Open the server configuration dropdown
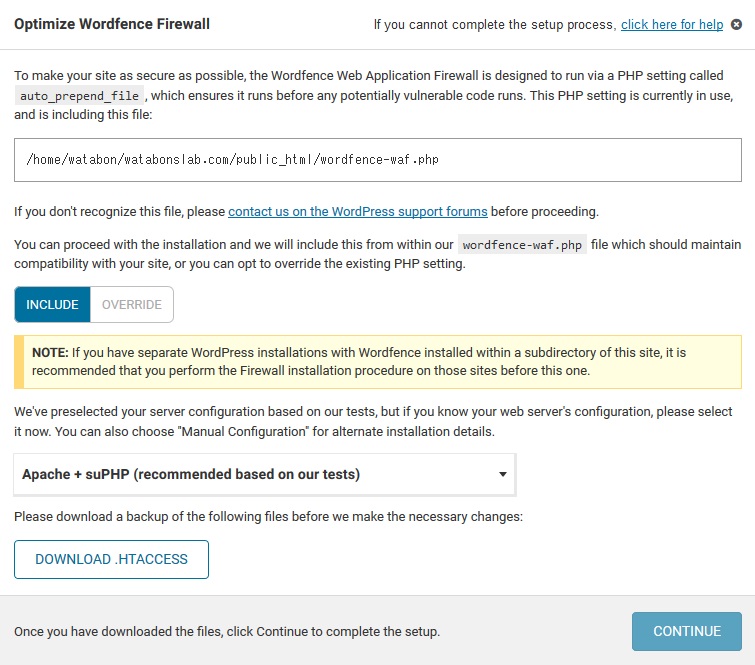The width and height of the screenshot is (755, 665). (x=264, y=474)
